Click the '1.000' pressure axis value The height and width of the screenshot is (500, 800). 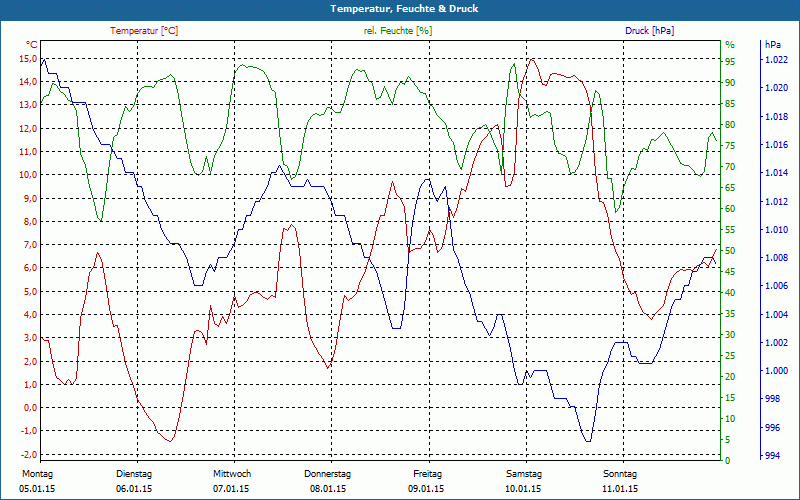pyautogui.click(x=777, y=371)
